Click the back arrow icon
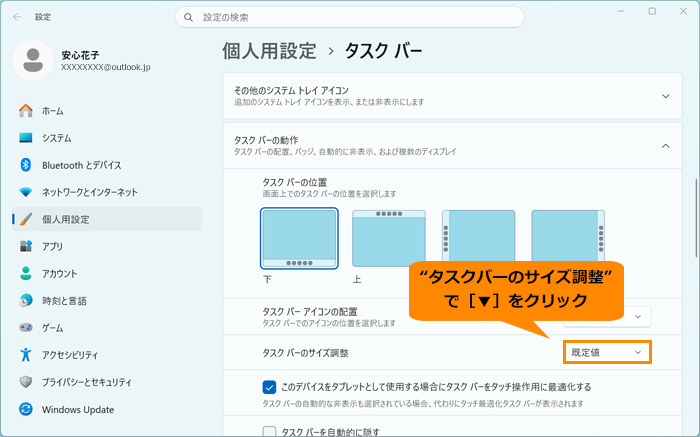The height and width of the screenshot is (437, 700). point(17,17)
